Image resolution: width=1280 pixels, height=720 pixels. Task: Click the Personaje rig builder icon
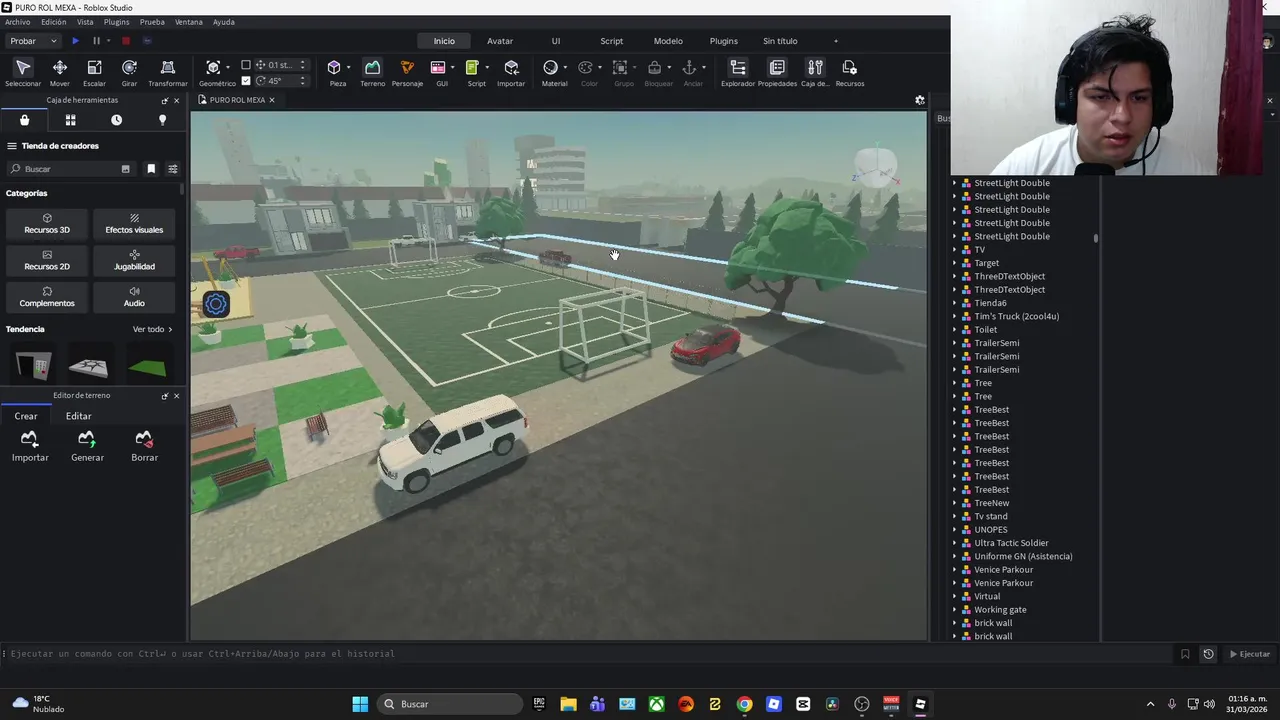(x=407, y=72)
